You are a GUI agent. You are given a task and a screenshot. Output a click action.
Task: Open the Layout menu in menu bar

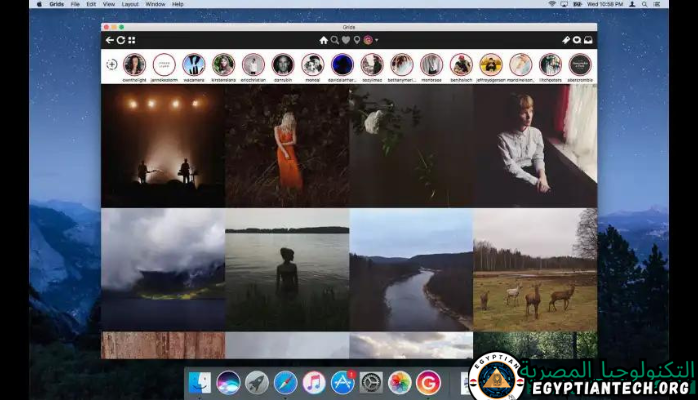pyautogui.click(x=129, y=4)
